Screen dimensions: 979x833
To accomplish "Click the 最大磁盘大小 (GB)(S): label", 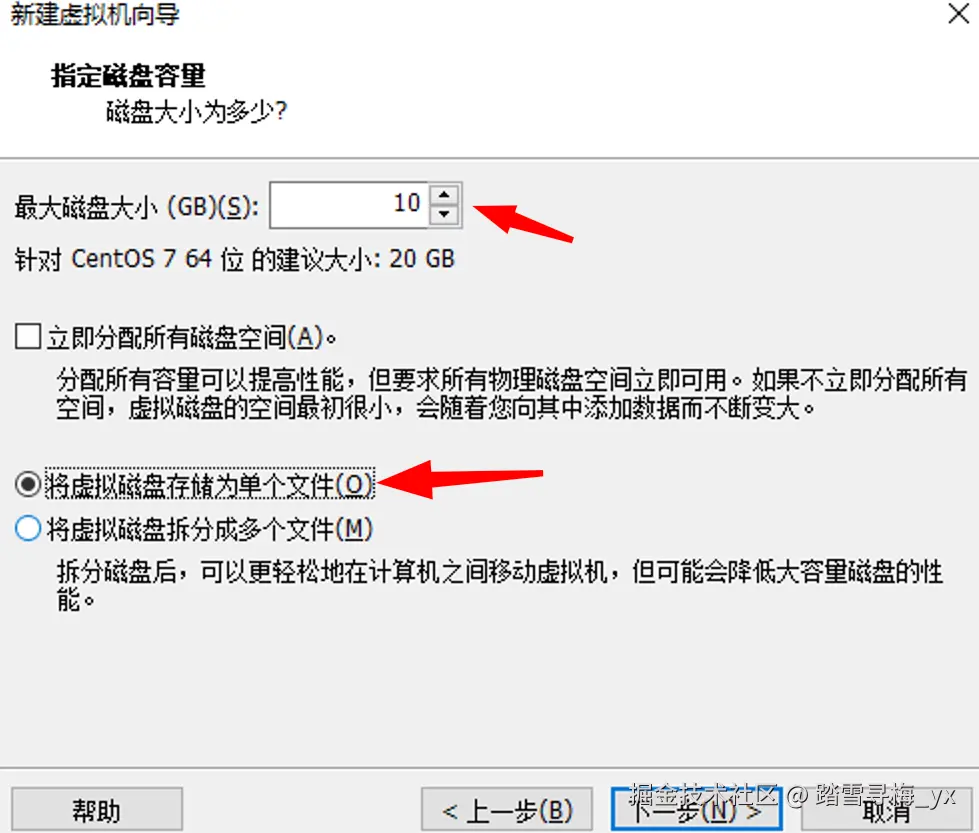I will tap(137, 207).
